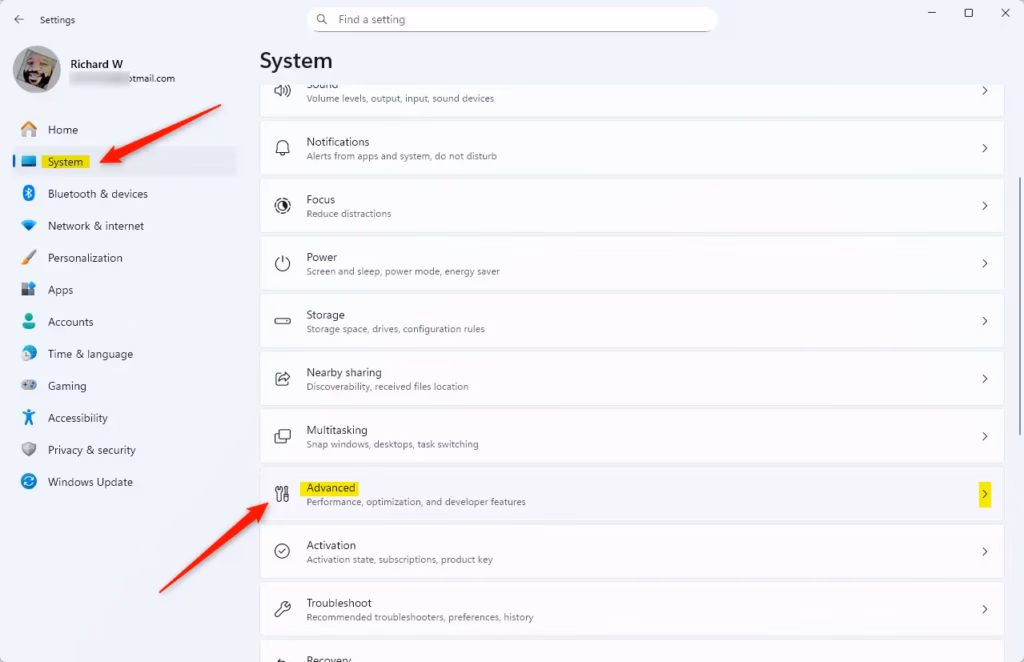This screenshot has width=1024, height=662.
Task: Open Time & language section label
Action: 90,354
